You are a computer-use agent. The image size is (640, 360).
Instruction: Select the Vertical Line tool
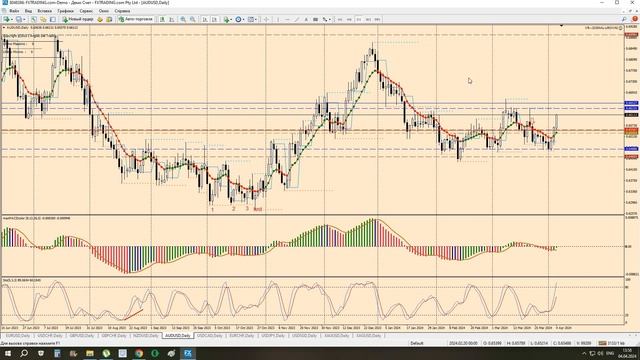pos(278,19)
